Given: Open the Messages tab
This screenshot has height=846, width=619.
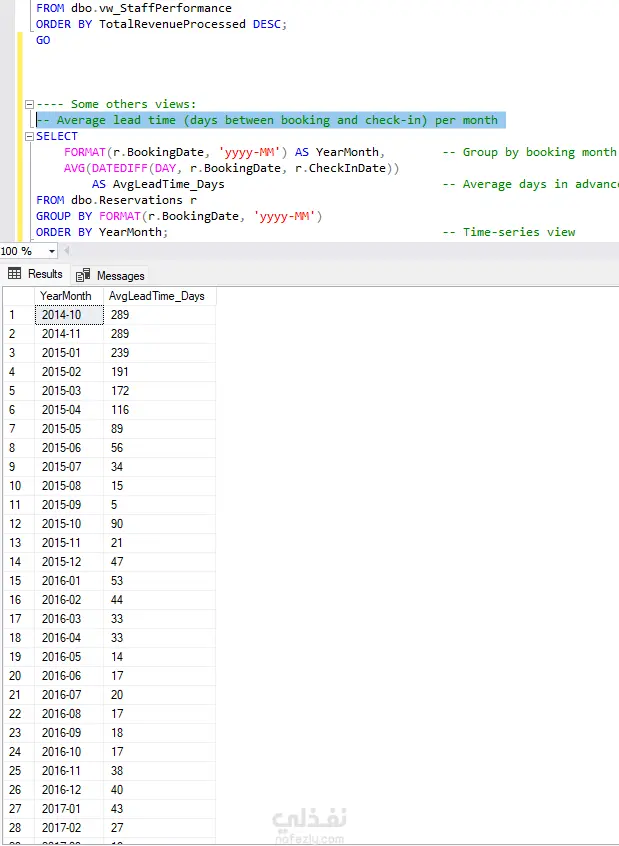Looking at the screenshot, I should pos(110,276).
